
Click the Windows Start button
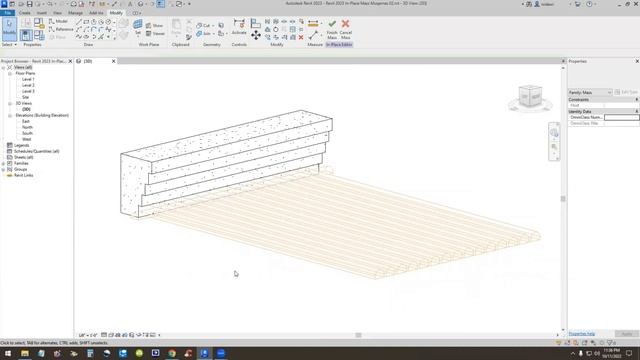[x=8, y=353]
